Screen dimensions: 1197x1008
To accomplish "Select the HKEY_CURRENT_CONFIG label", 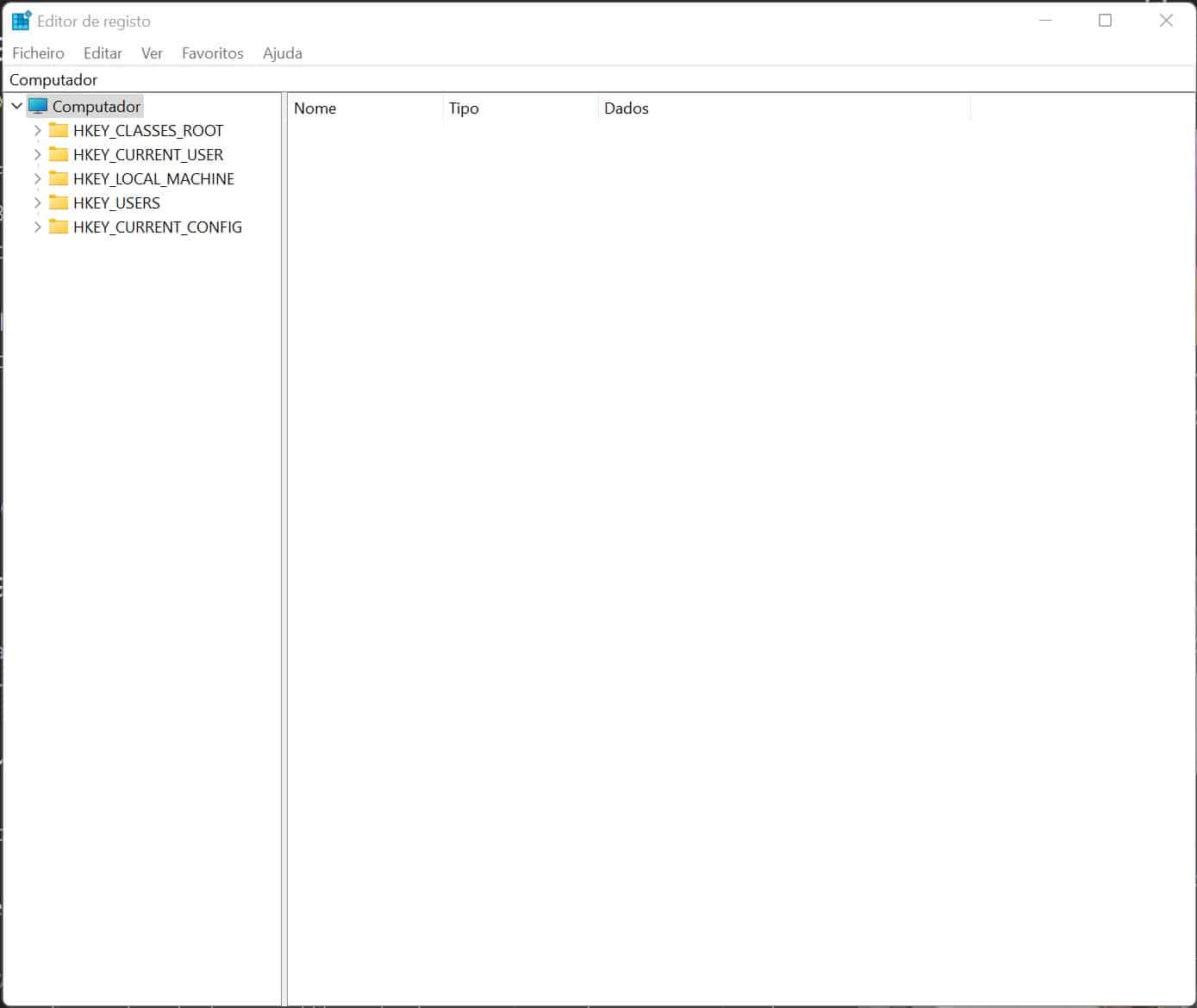I will (x=158, y=227).
